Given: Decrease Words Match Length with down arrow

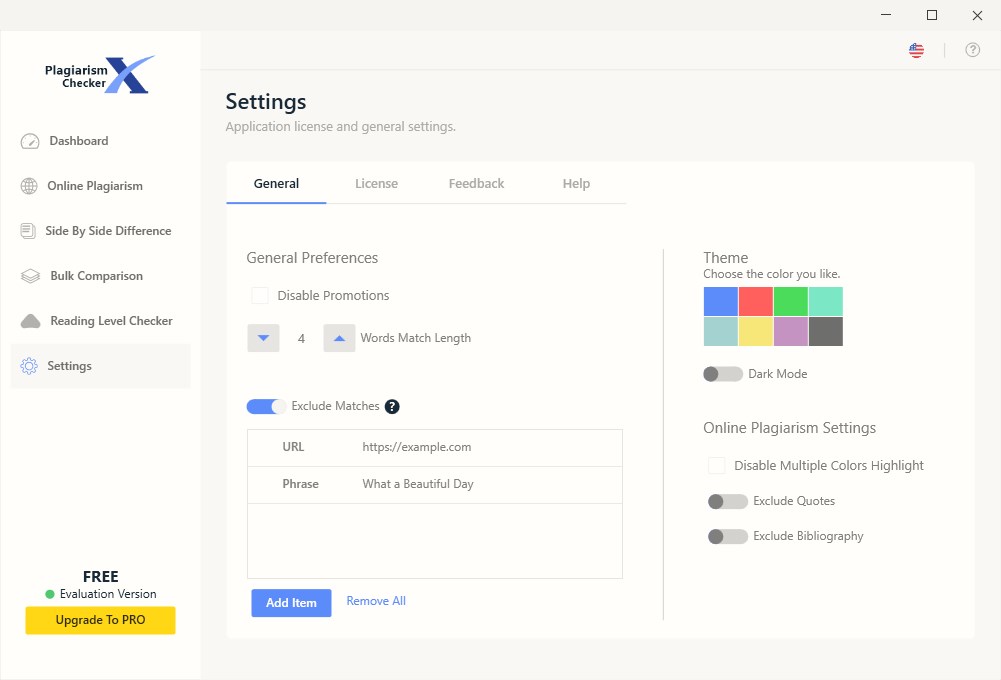Looking at the screenshot, I should [x=263, y=338].
